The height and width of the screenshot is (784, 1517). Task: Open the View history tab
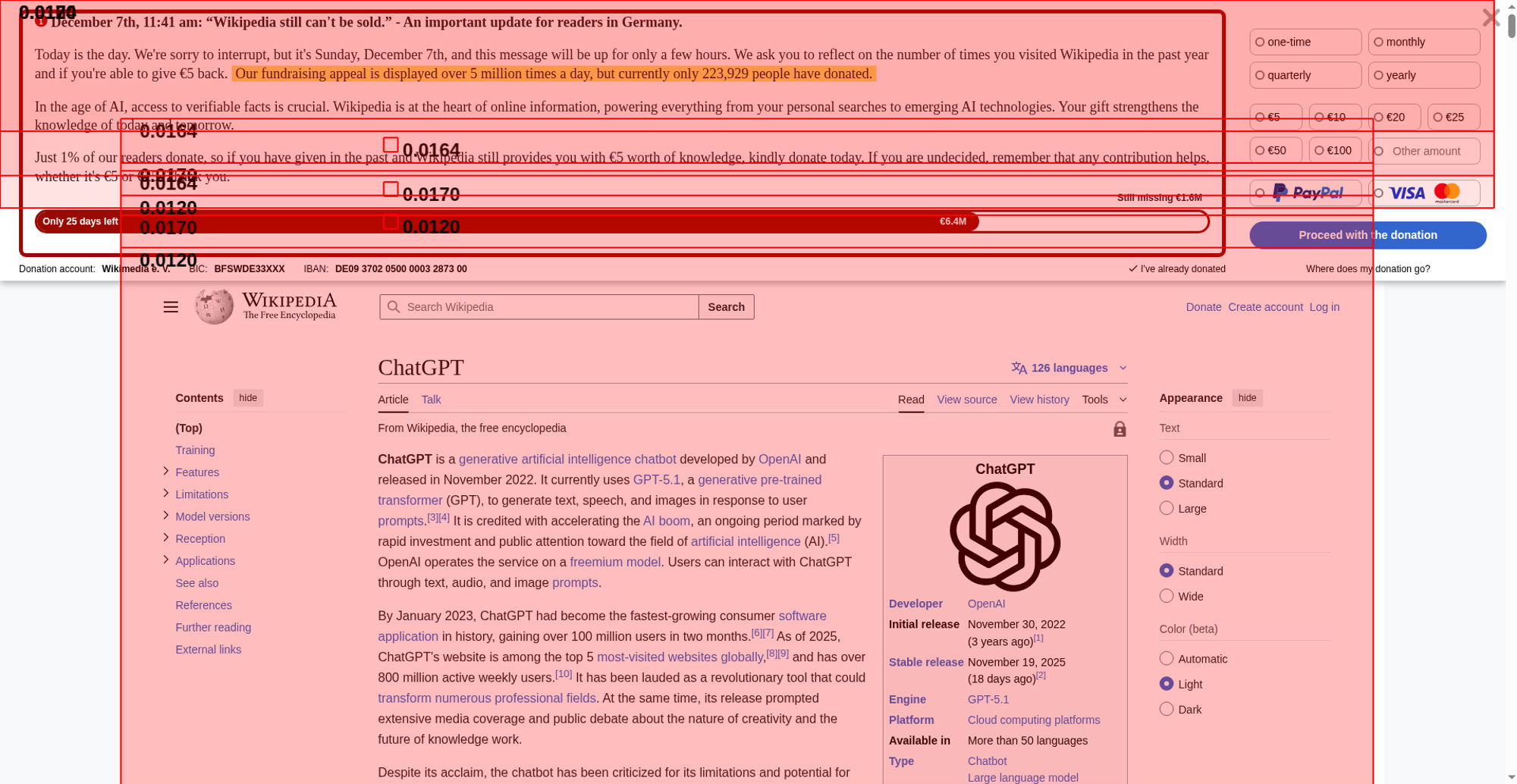coord(1039,400)
